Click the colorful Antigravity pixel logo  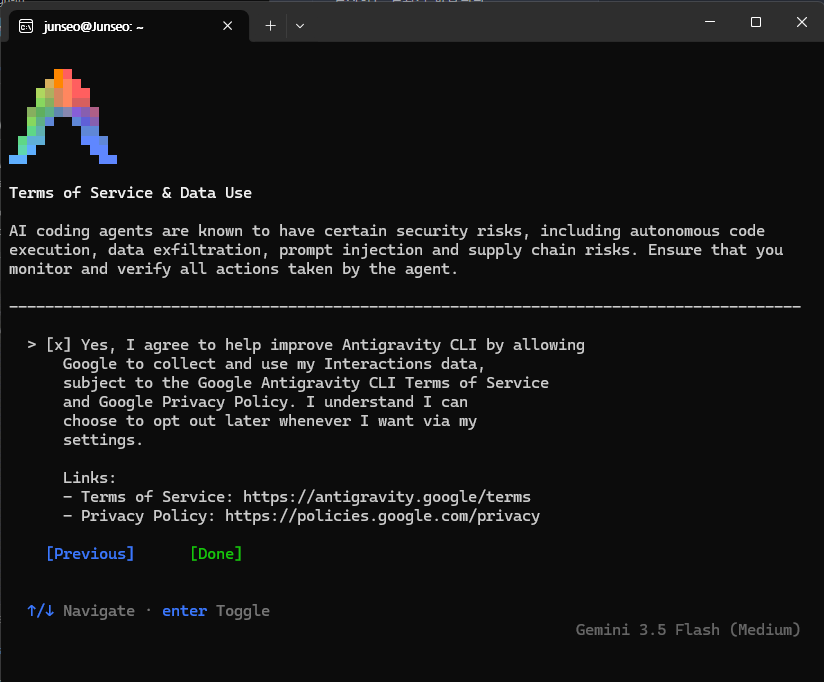[x=63, y=117]
